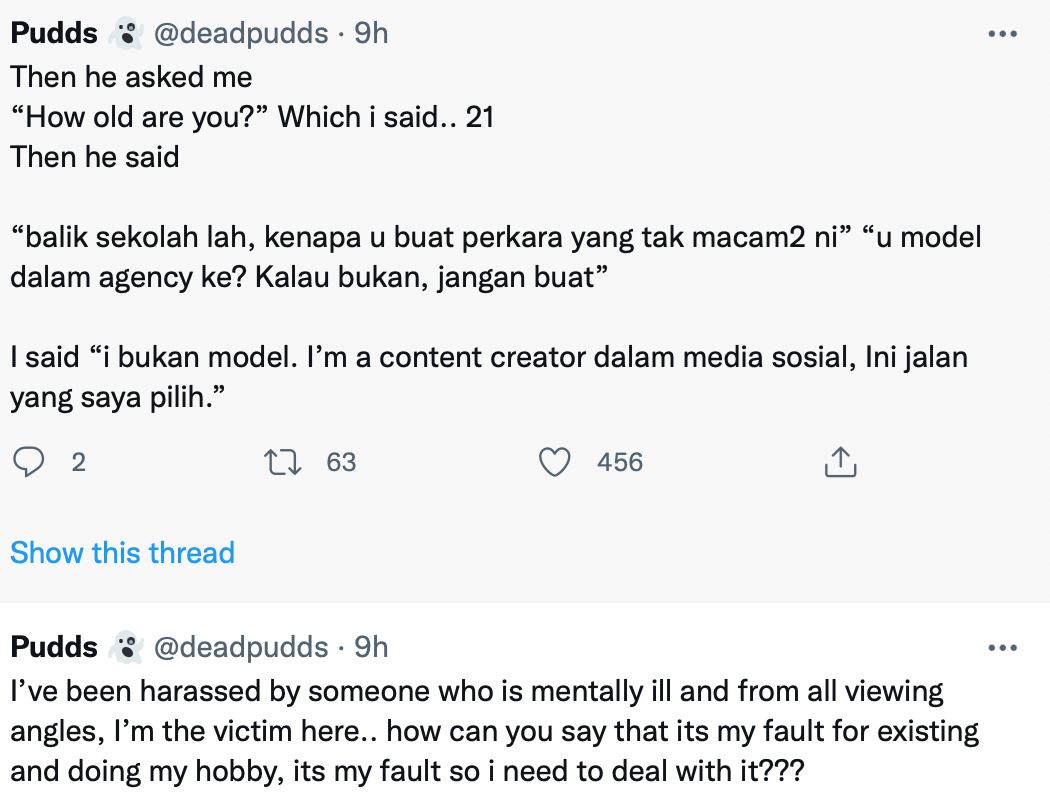This screenshot has height=808, width=1050.
Task: Open the Pudds display name on first tweet
Action: 54,33
